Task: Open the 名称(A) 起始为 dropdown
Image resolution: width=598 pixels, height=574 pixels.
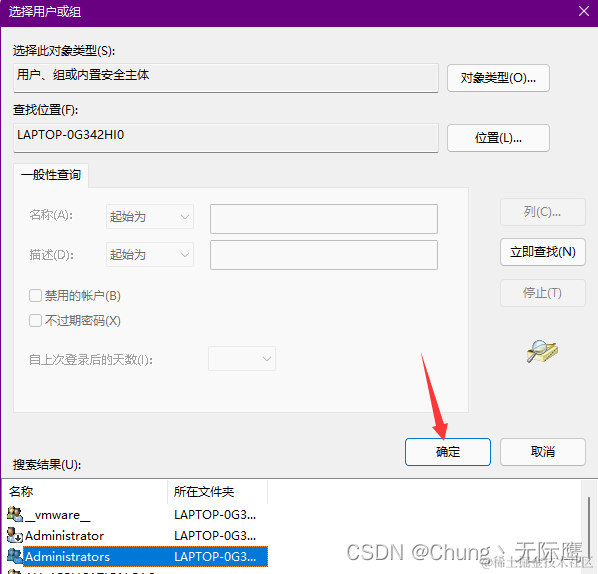Action: click(x=150, y=217)
